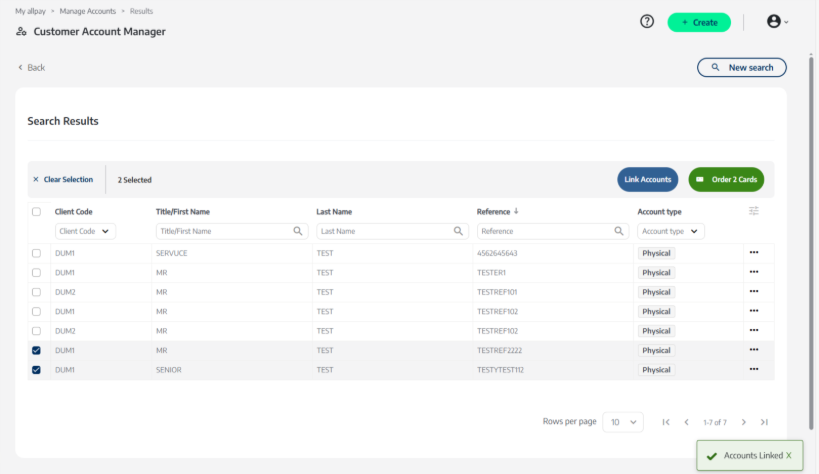Click the 2 Selected label
Image resolution: width=819 pixels, height=474 pixels.
(x=134, y=180)
